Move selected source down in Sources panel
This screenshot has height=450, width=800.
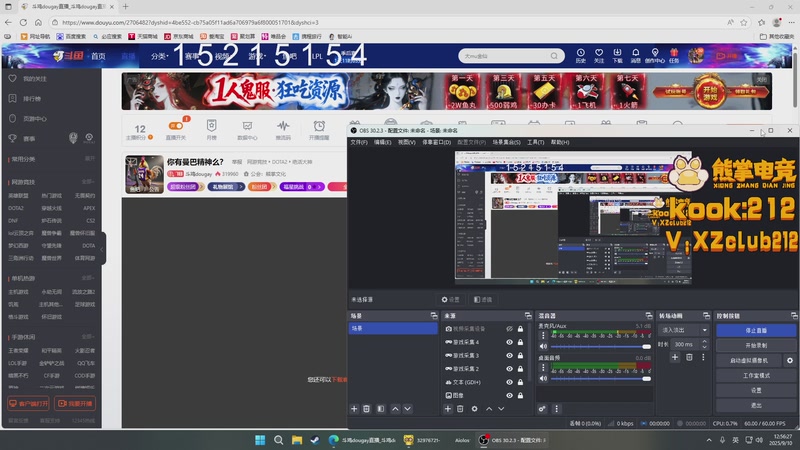[501, 409]
